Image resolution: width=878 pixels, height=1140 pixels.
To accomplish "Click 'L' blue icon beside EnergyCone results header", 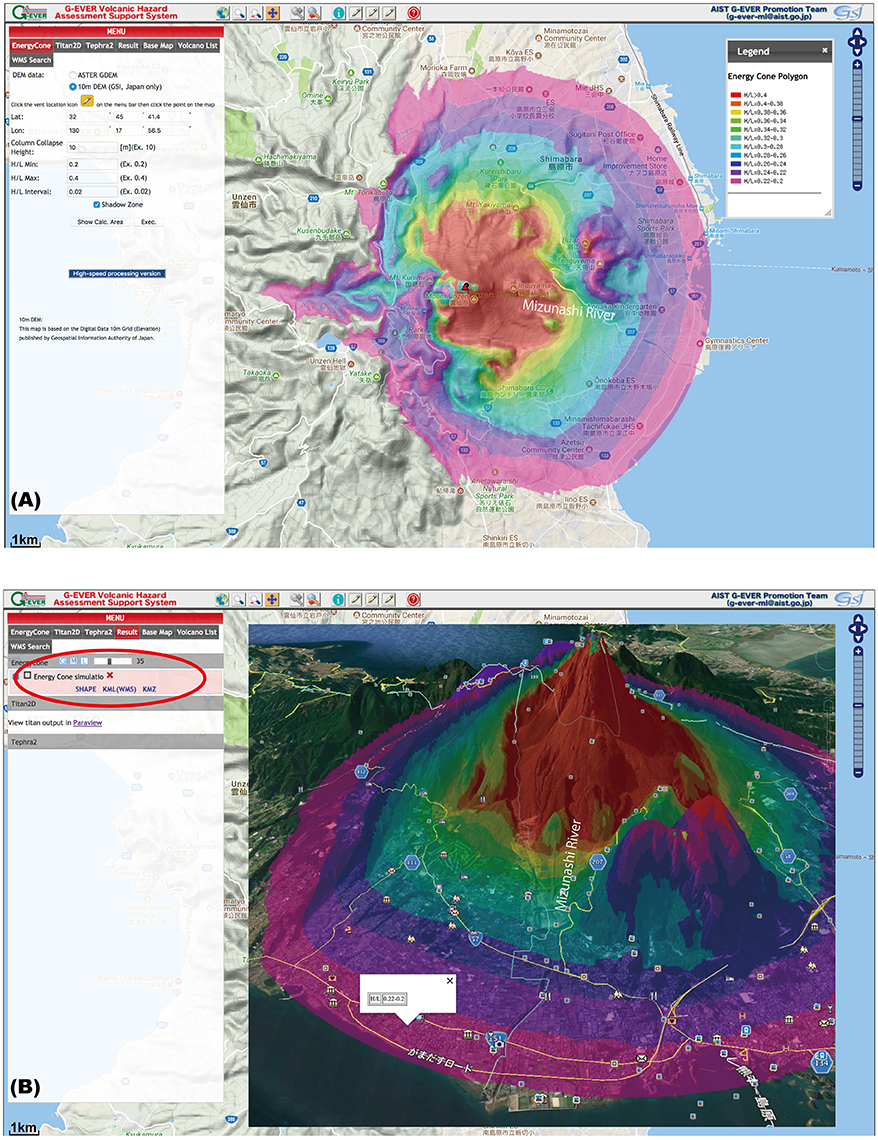I will click(84, 661).
